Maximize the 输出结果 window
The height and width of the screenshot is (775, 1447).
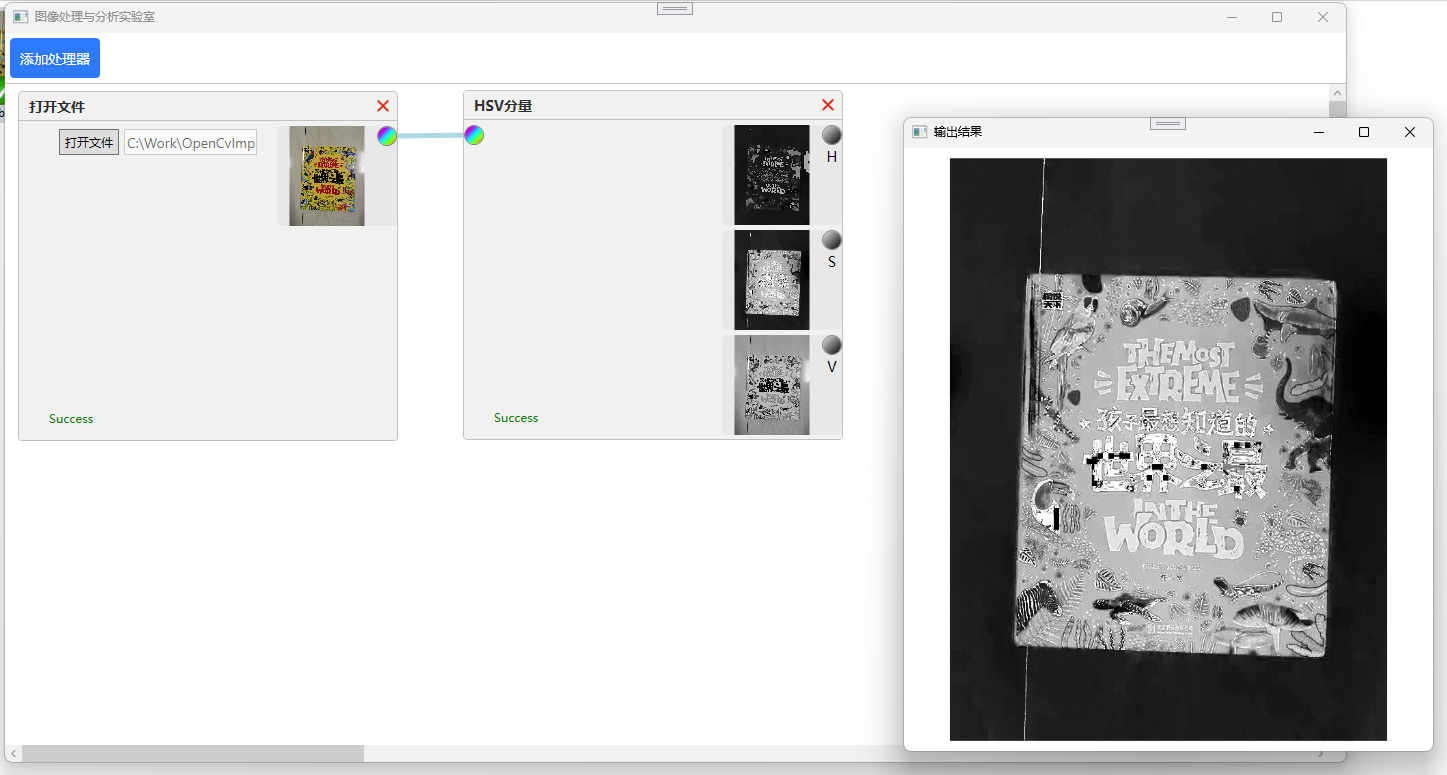coord(1364,132)
